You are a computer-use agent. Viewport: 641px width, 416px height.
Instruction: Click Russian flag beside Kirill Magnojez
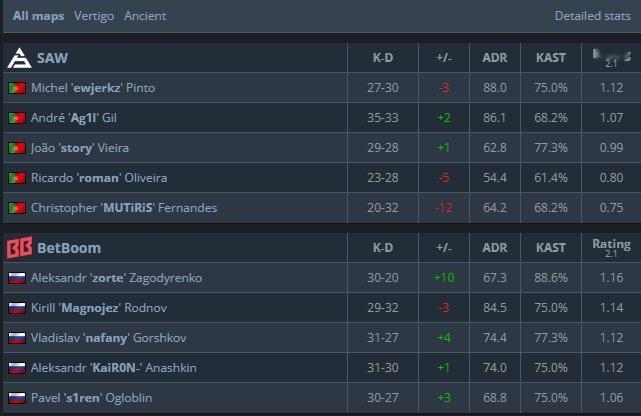(x=17, y=308)
